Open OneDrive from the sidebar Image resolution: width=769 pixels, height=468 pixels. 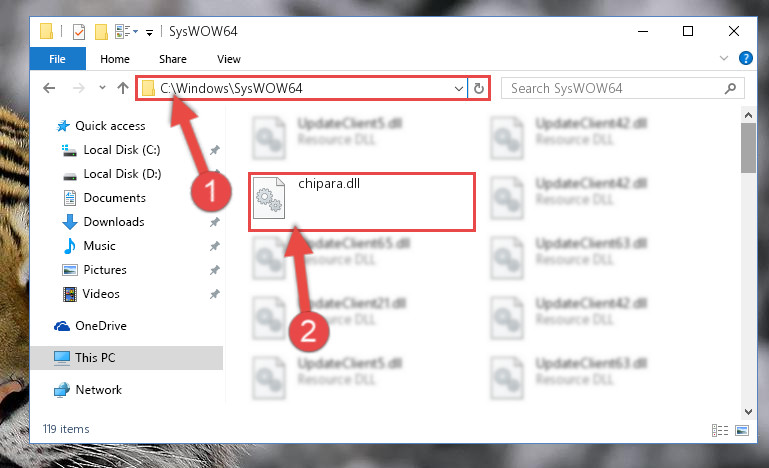coord(101,326)
